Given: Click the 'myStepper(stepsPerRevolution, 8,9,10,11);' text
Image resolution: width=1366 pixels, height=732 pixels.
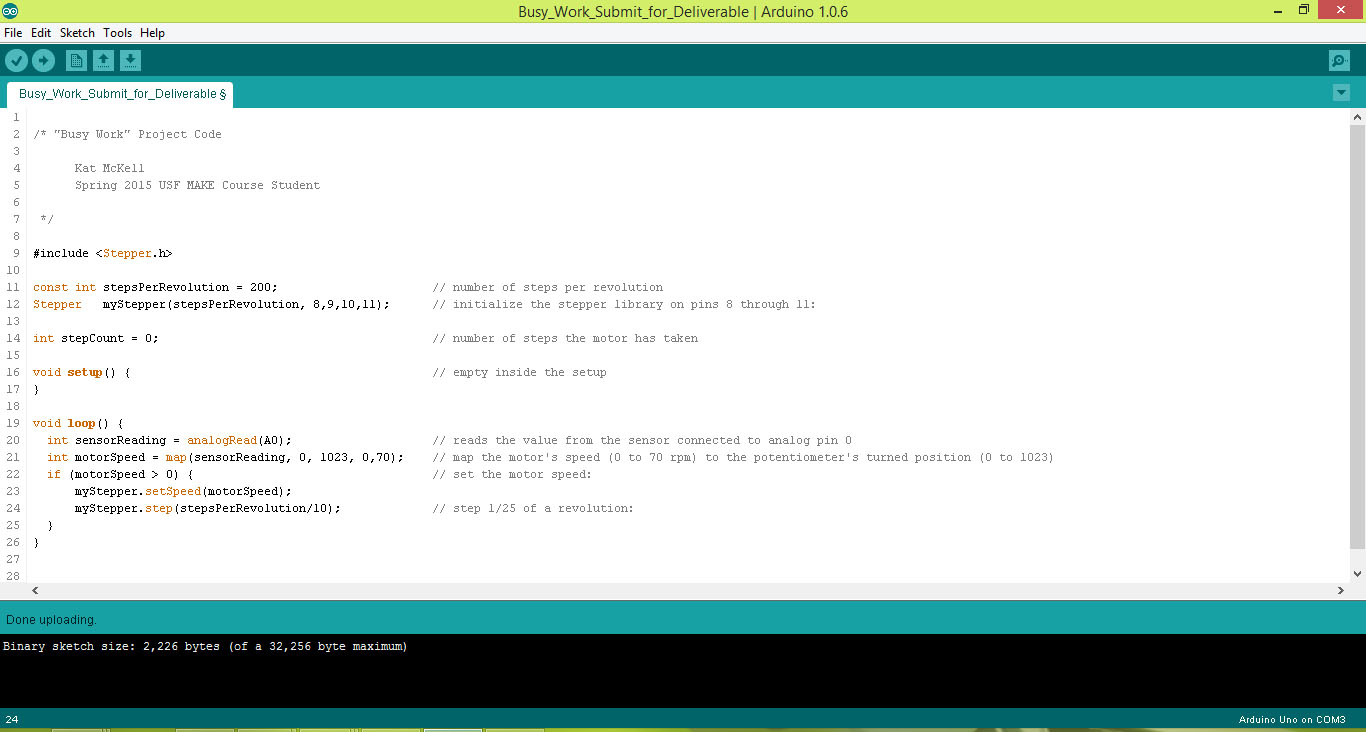Looking at the screenshot, I should (246, 304).
